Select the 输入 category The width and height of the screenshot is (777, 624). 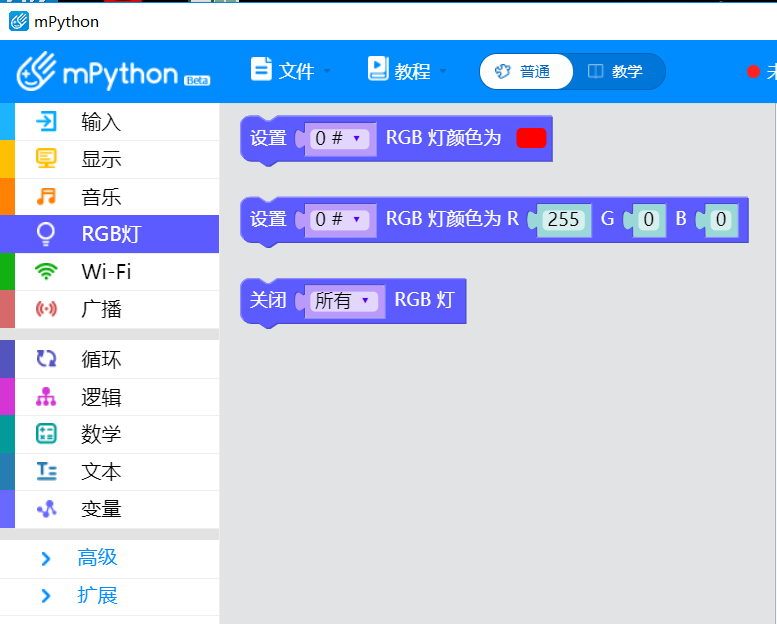(110, 122)
